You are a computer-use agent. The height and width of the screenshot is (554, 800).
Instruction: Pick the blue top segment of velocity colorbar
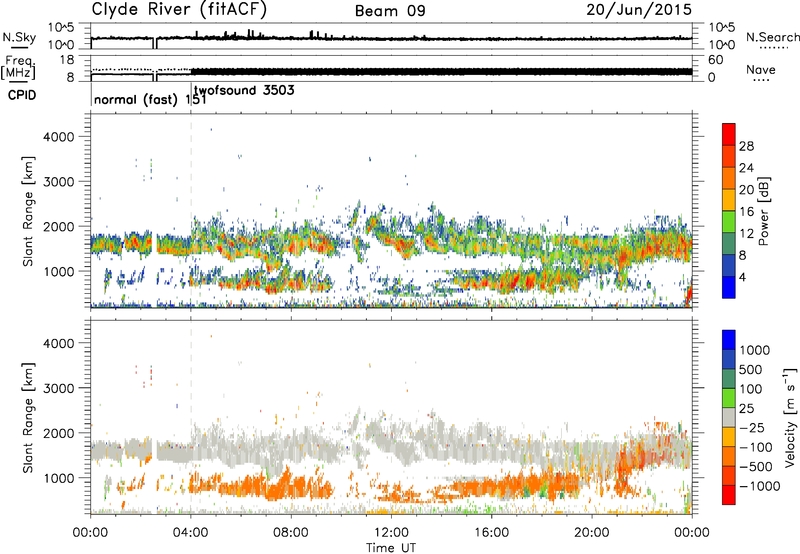[729, 340]
